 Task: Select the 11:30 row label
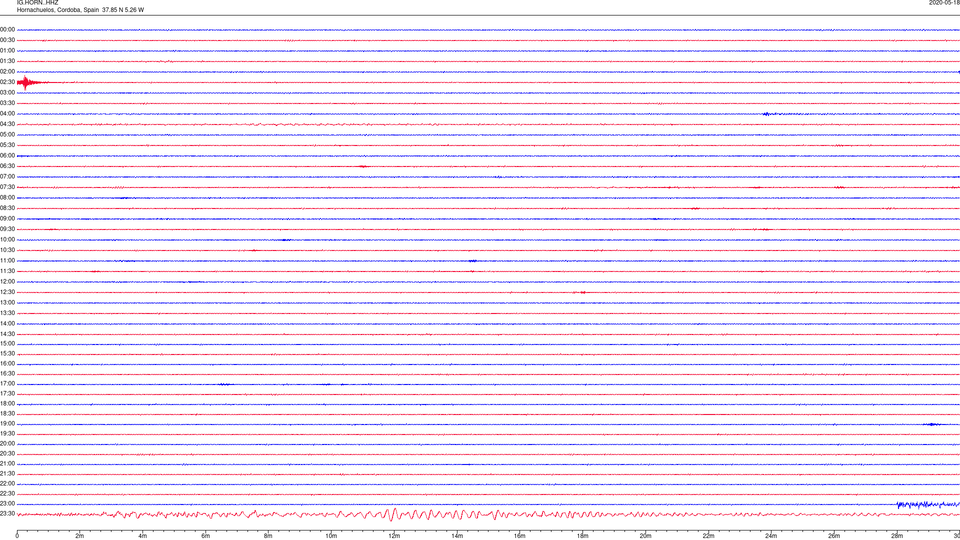click(x=7, y=271)
